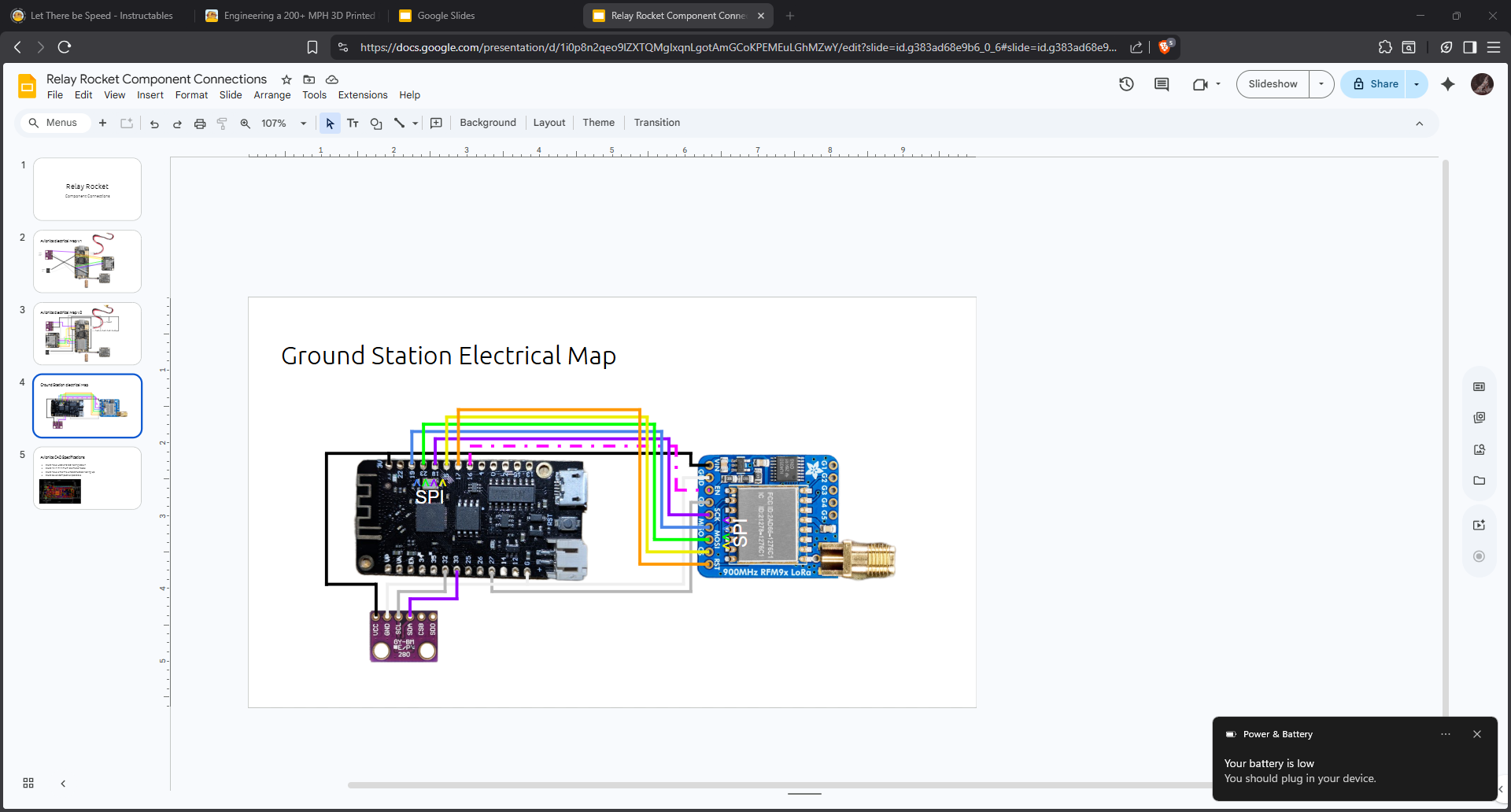Click the video camera meet icon
This screenshot has height=812, width=1511.
[x=1200, y=84]
